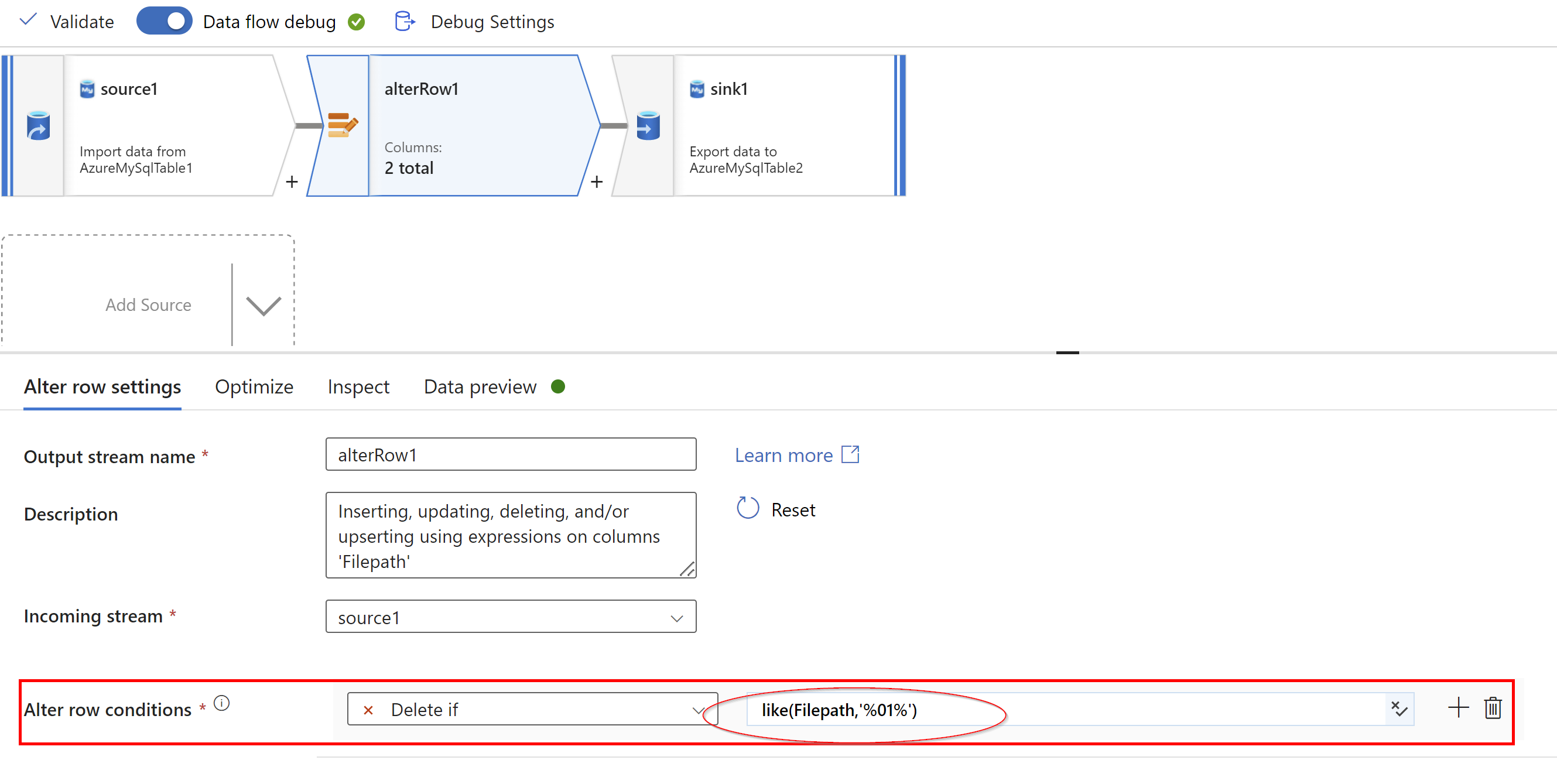This screenshot has width=1557, height=784.
Task: Toggle the Data flow debug switch
Action: [164, 22]
